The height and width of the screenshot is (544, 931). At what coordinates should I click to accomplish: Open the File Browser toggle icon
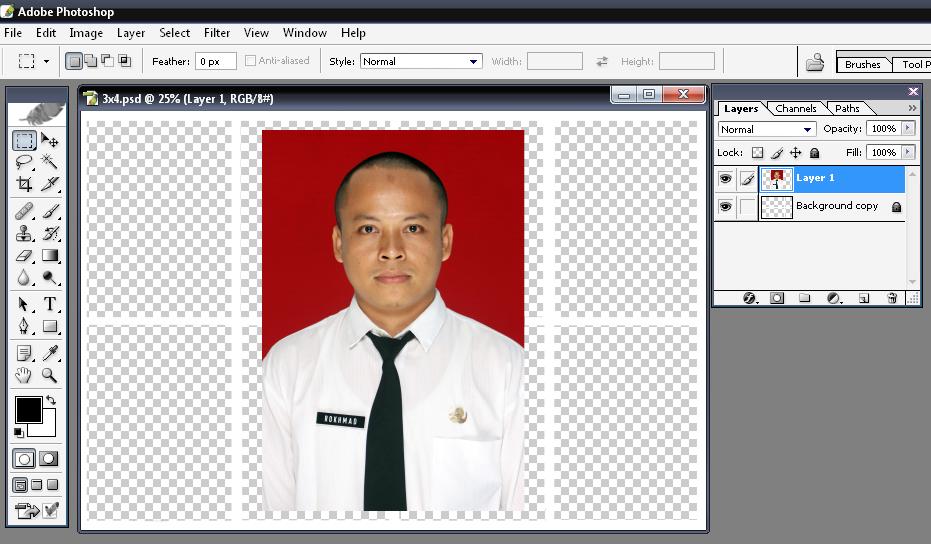pyautogui.click(x=815, y=62)
